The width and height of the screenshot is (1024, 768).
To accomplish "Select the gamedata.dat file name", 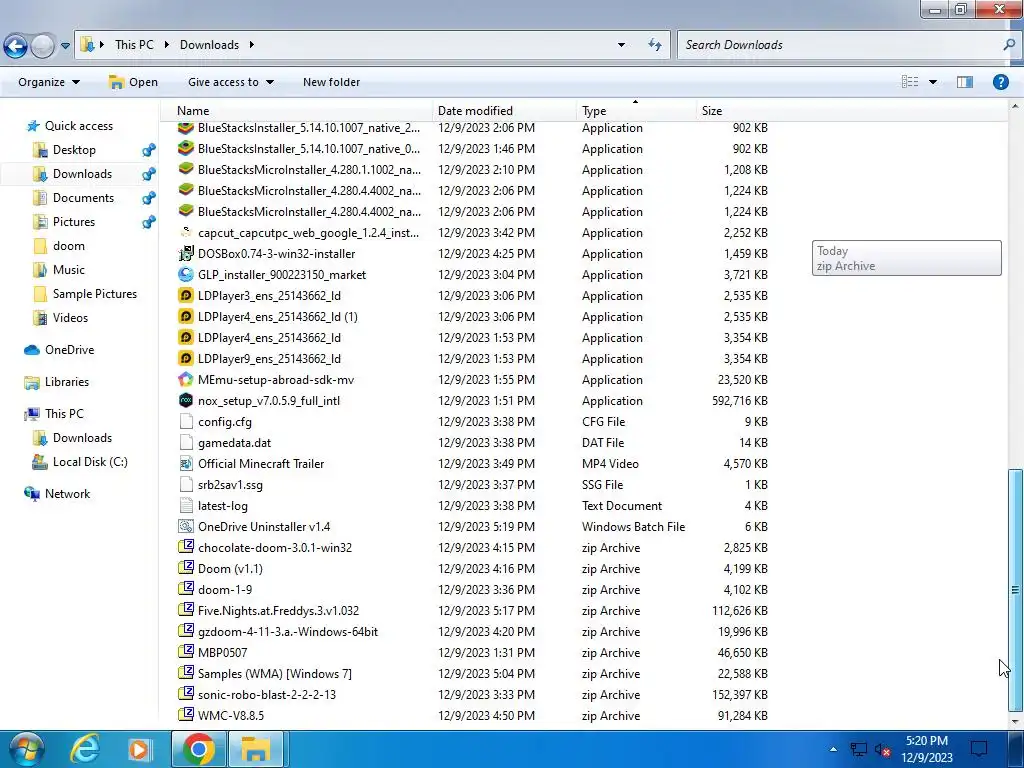I will pos(234,443).
